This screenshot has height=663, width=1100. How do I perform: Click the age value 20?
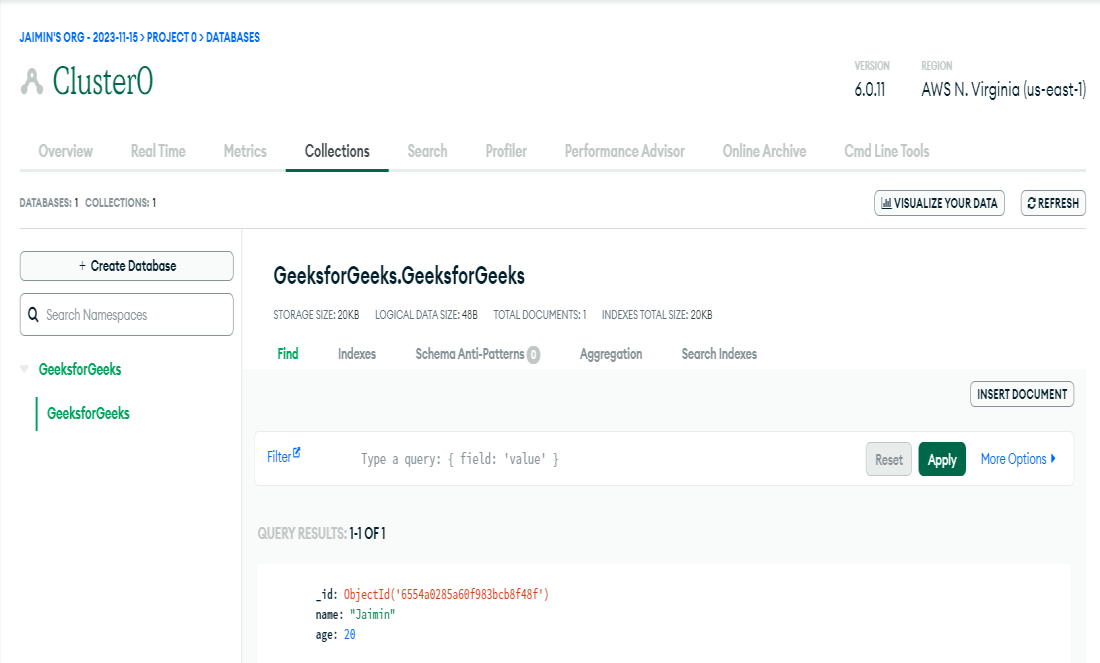[349, 634]
